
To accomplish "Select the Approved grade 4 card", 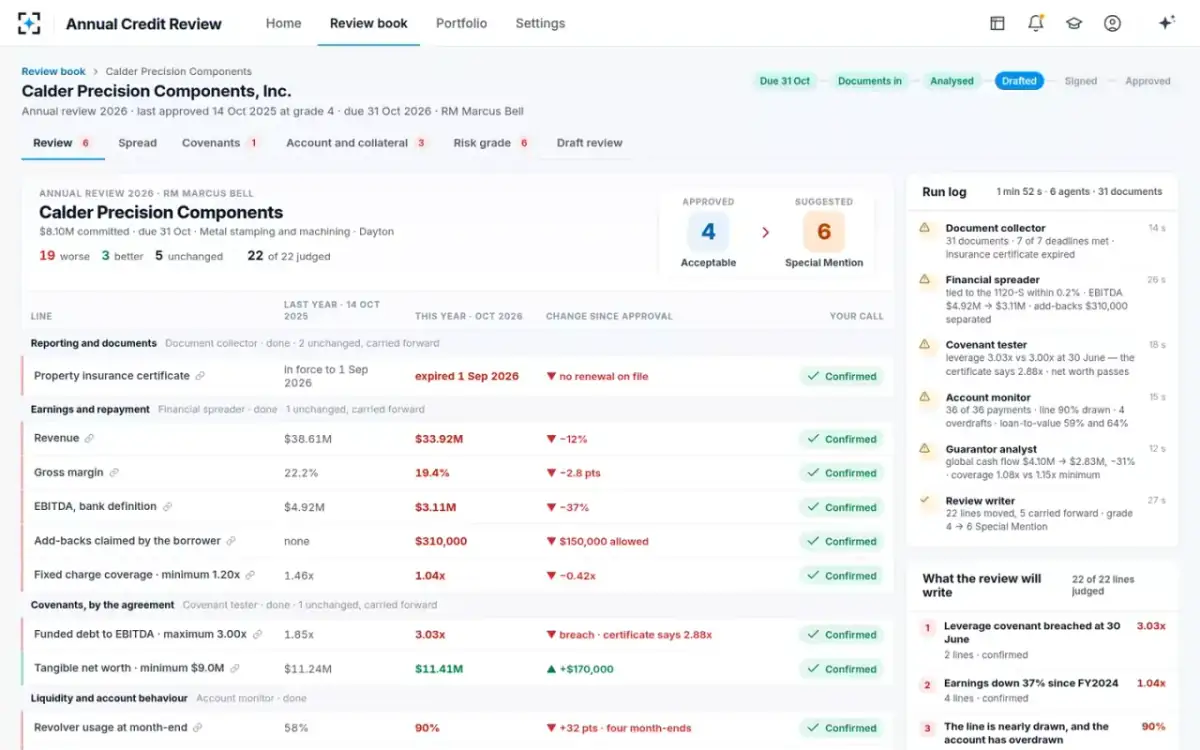I will coord(708,233).
